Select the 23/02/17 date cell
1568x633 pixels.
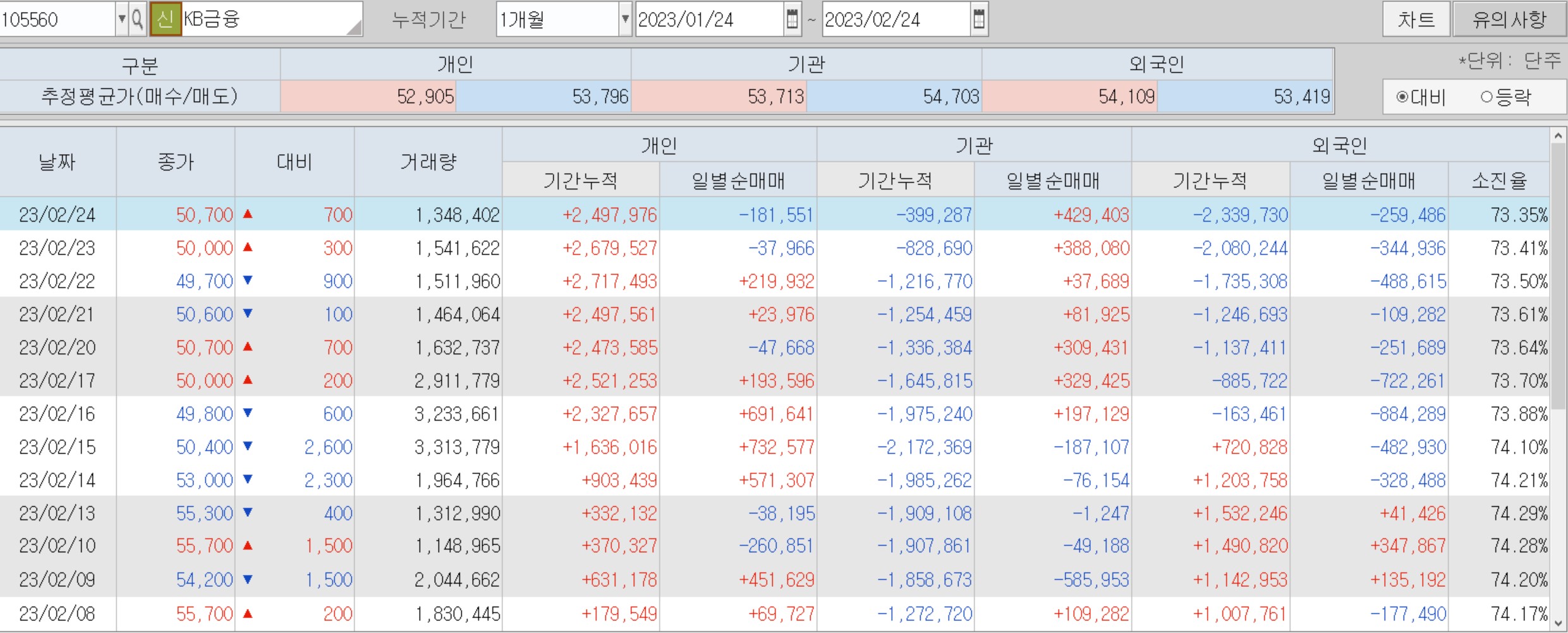pos(58,380)
